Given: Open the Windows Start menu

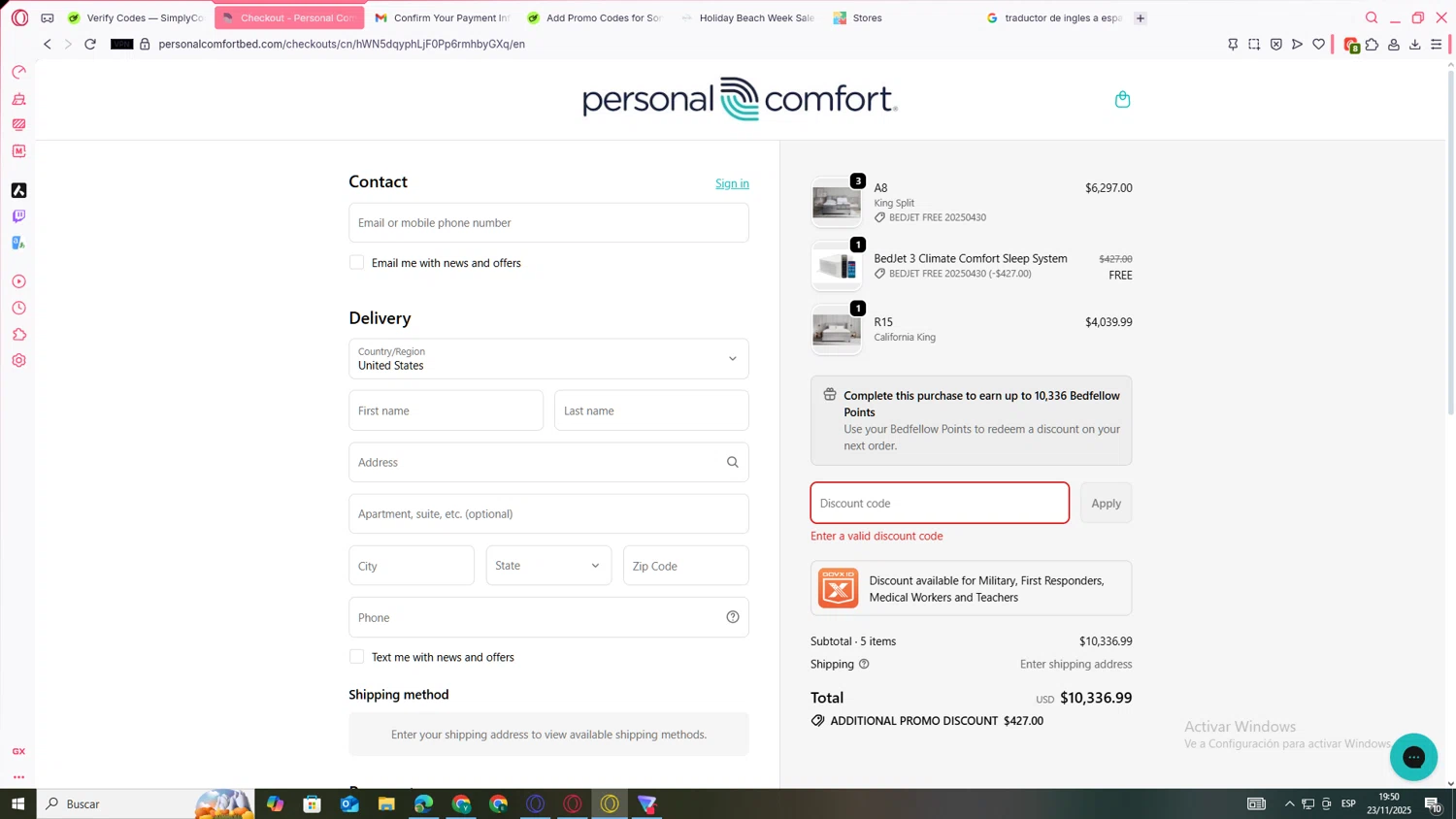Looking at the screenshot, I should [17, 803].
